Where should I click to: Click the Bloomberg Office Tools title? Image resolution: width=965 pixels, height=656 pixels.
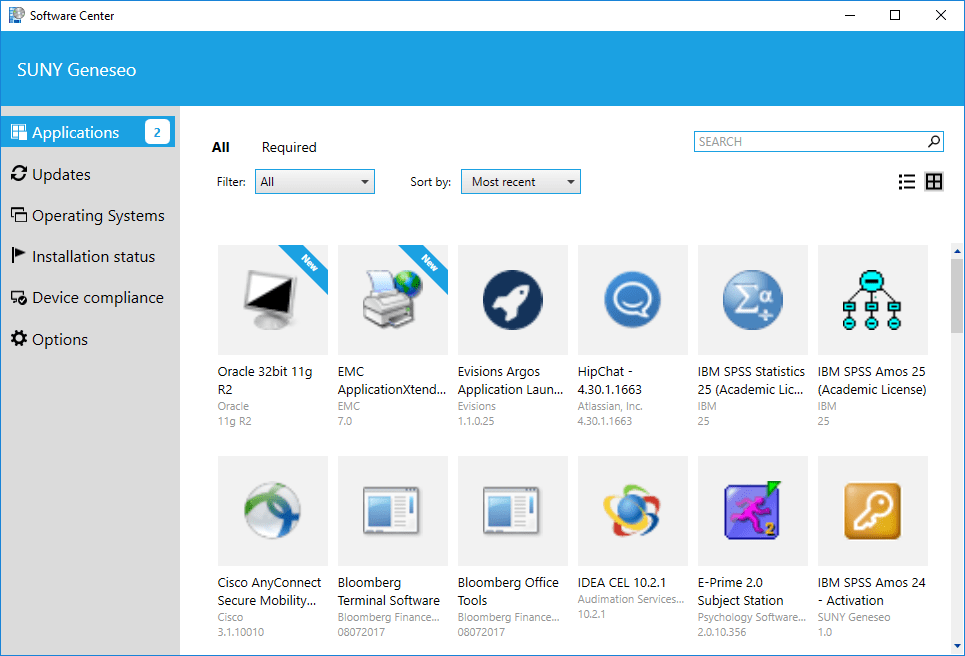pos(508,591)
